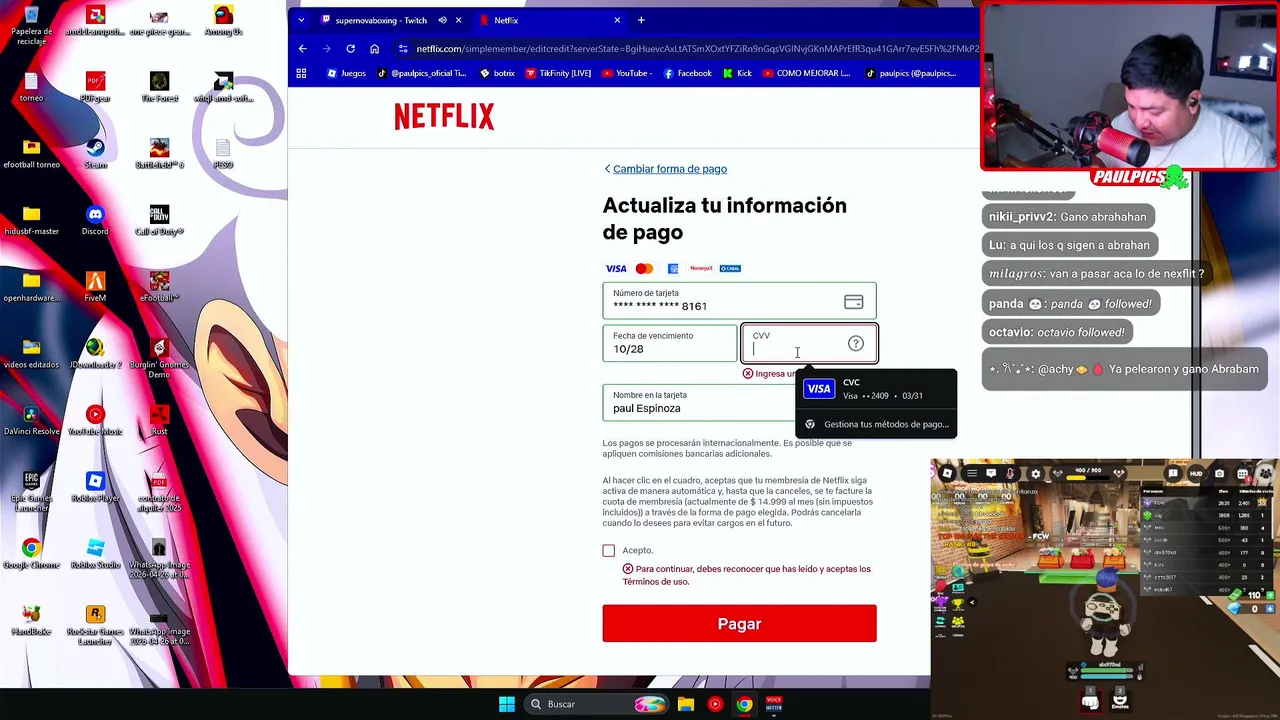Click browser back arrow

(303, 48)
